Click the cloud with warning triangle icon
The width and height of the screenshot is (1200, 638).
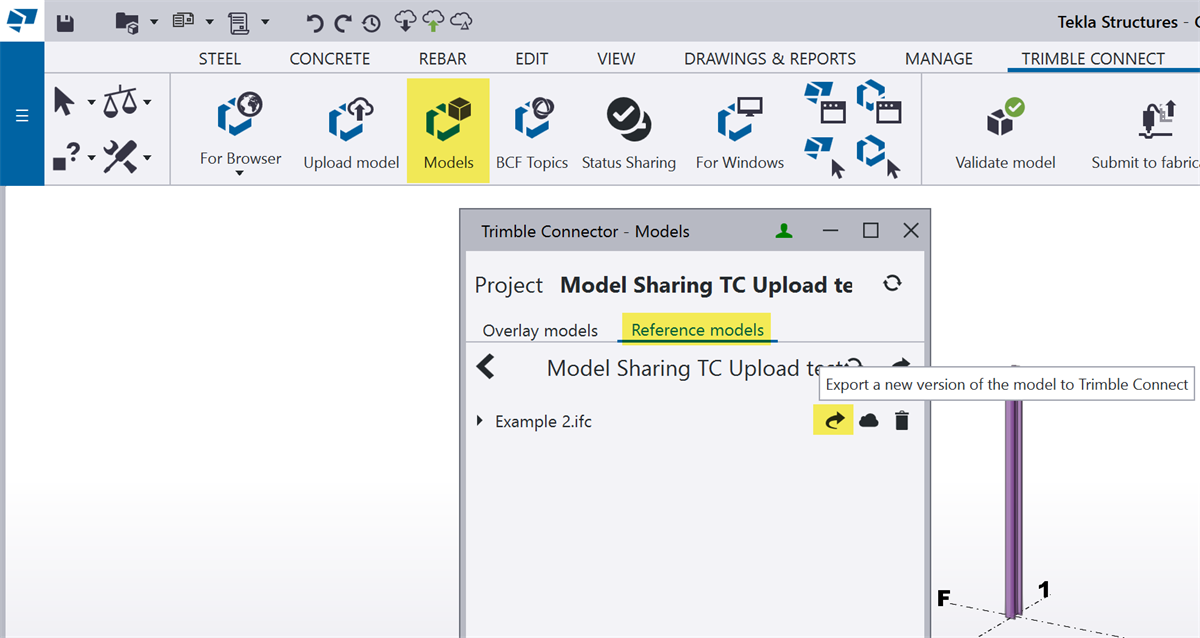pyautogui.click(x=461, y=21)
